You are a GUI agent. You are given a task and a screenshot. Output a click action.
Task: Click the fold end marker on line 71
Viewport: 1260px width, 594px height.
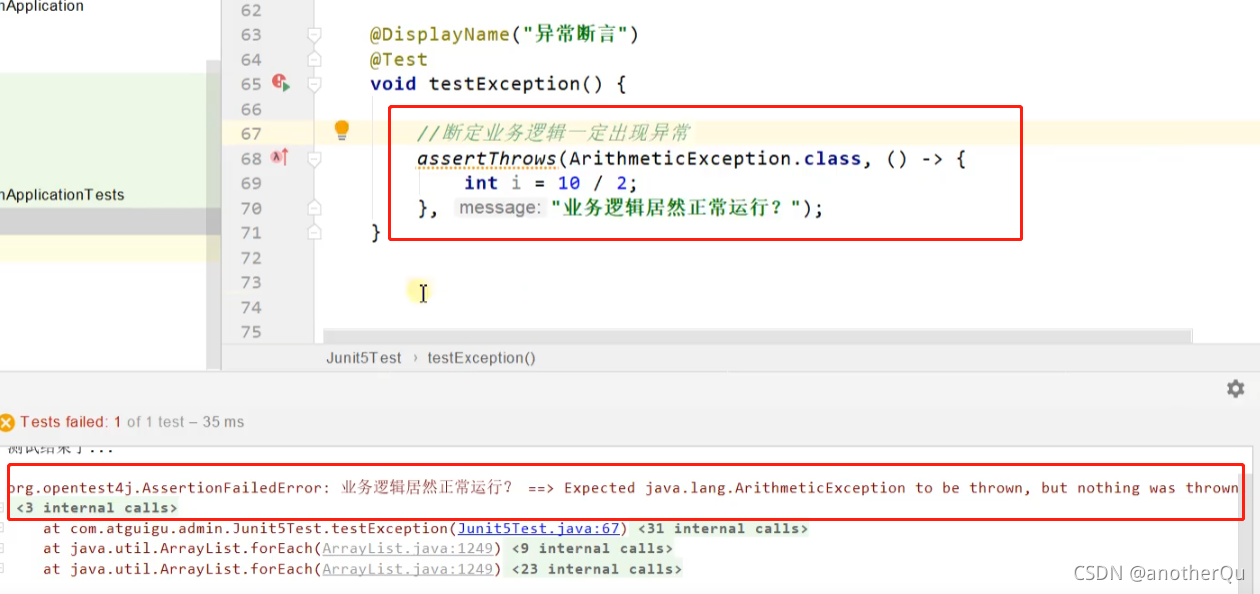click(x=314, y=232)
